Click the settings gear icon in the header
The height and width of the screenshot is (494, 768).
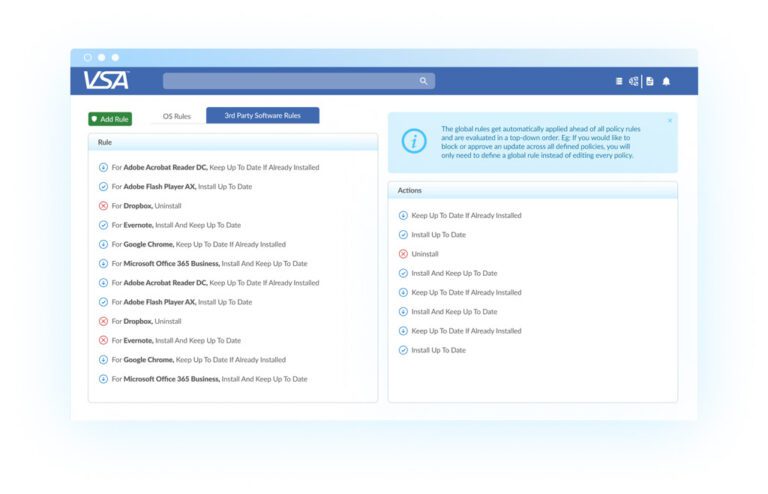634,81
